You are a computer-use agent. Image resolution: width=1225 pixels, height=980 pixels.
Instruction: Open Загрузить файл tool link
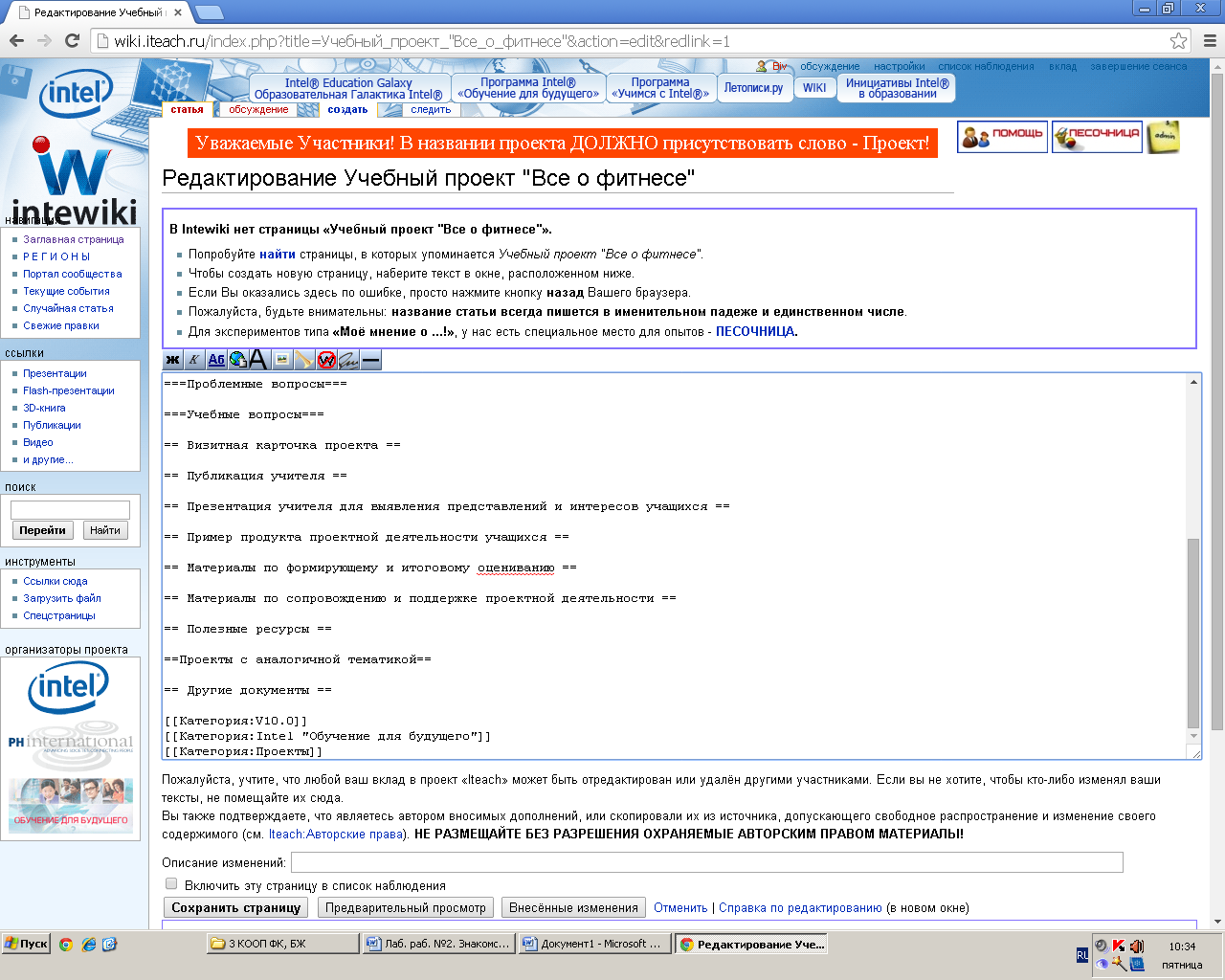(62, 598)
